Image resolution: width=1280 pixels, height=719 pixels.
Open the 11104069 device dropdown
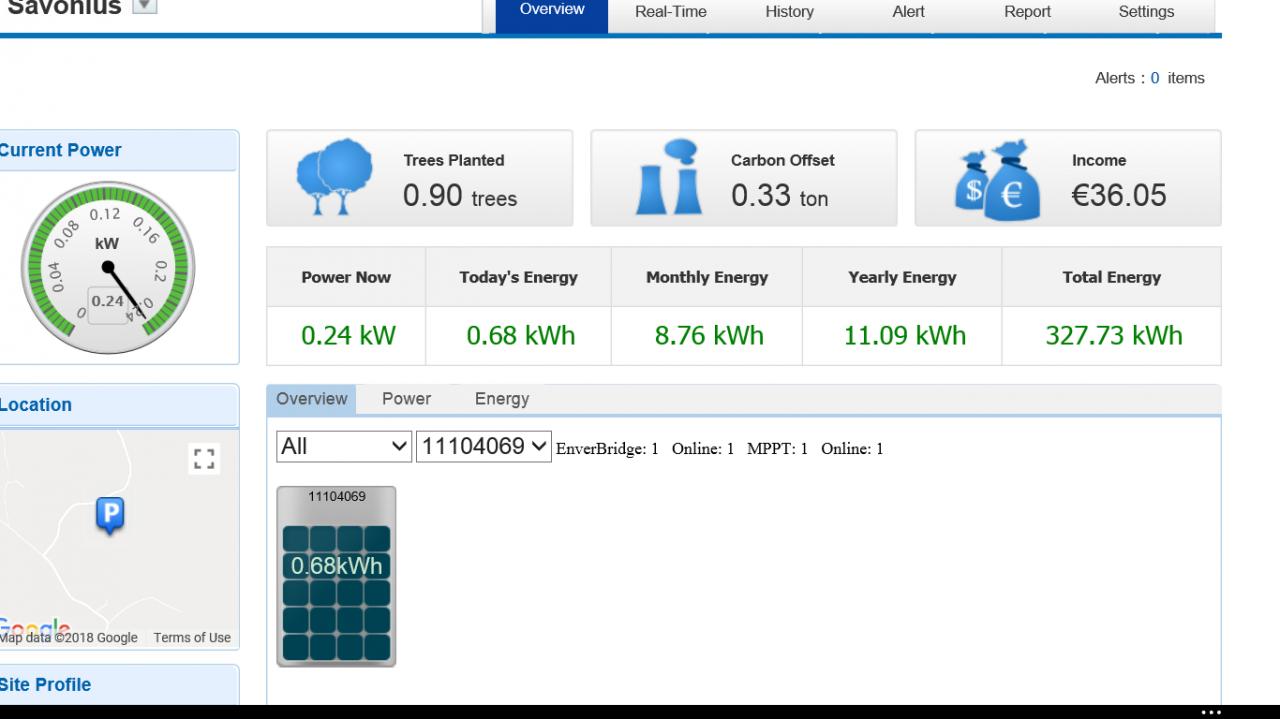pos(483,447)
